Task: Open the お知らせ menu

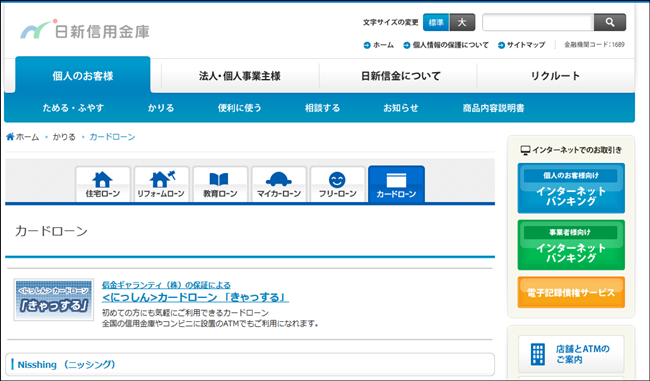Action: (400, 108)
